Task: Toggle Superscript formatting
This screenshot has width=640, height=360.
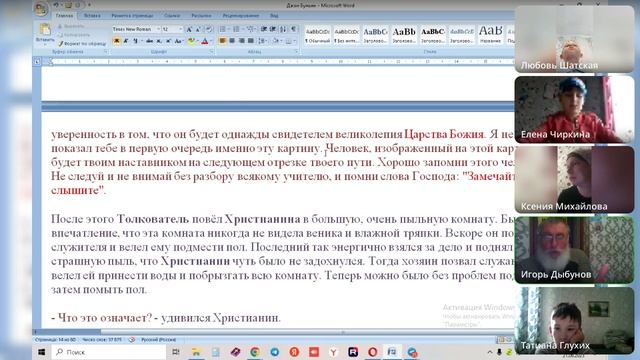Action: pos(168,41)
